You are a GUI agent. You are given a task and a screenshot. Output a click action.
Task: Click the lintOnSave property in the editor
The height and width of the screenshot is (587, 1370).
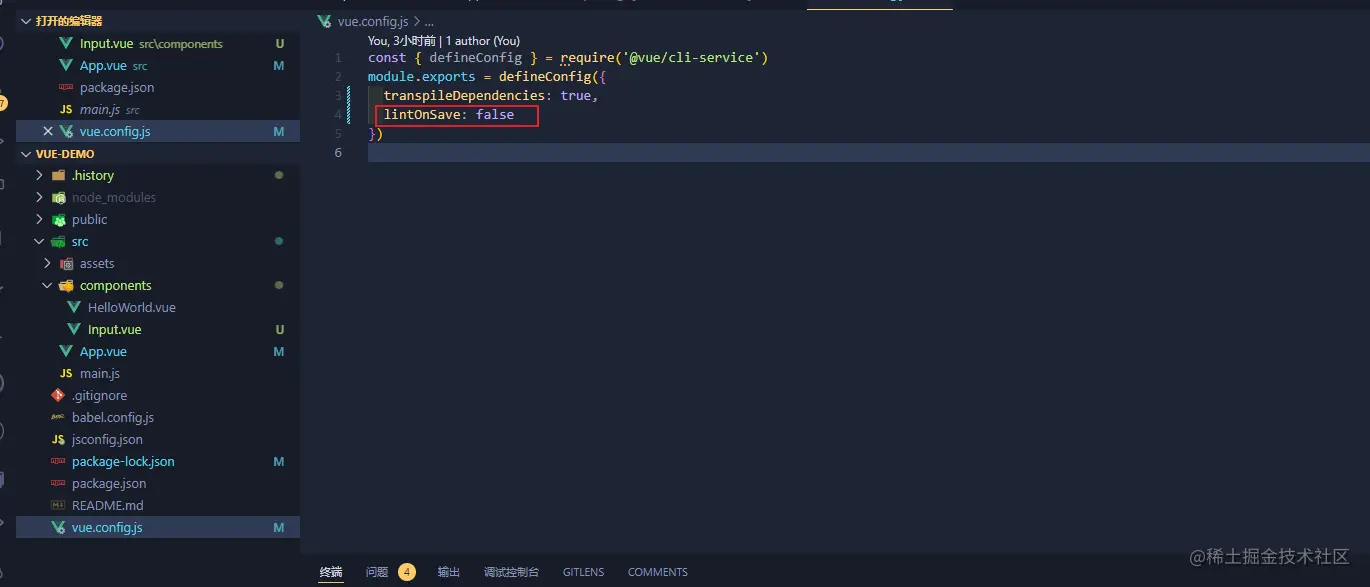(x=422, y=115)
